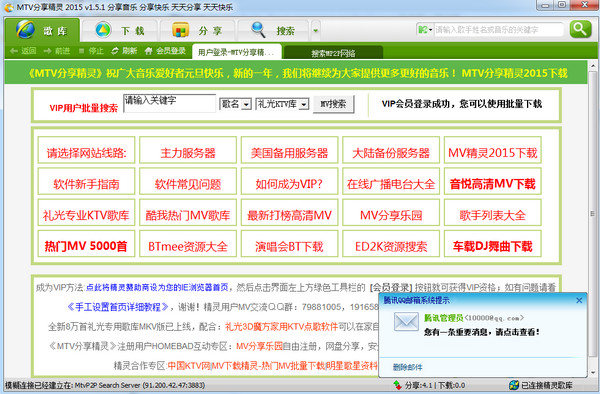Click the 模糊连接已经建立在 server status text

tap(105, 385)
